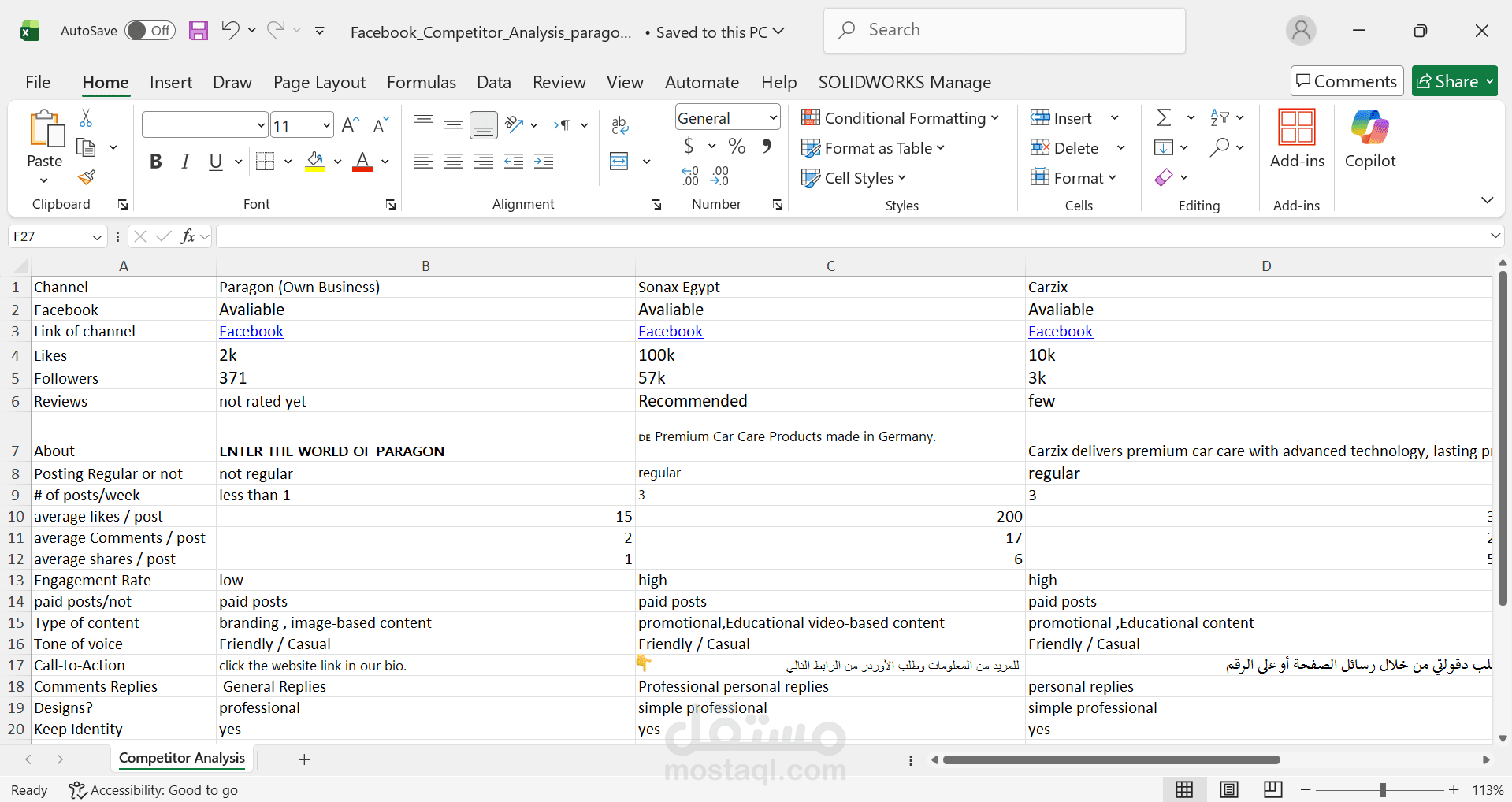The width and height of the screenshot is (1512, 802).
Task: Go to the Data tab
Action: [x=494, y=83]
